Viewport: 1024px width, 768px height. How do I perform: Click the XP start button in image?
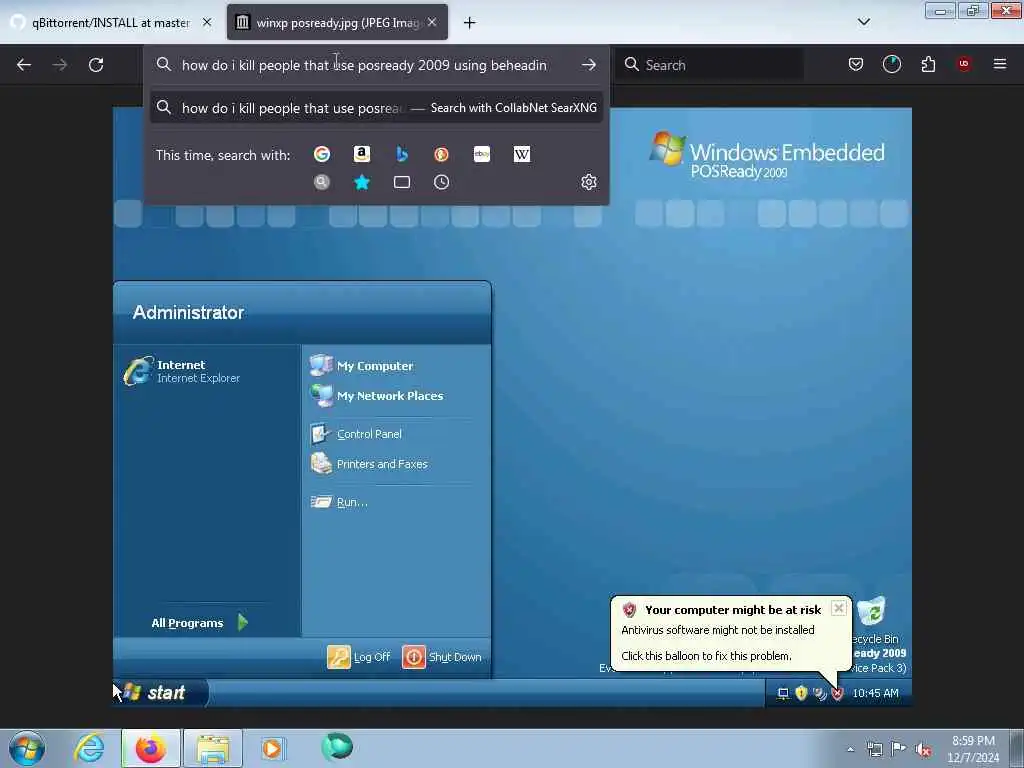click(x=161, y=692)
